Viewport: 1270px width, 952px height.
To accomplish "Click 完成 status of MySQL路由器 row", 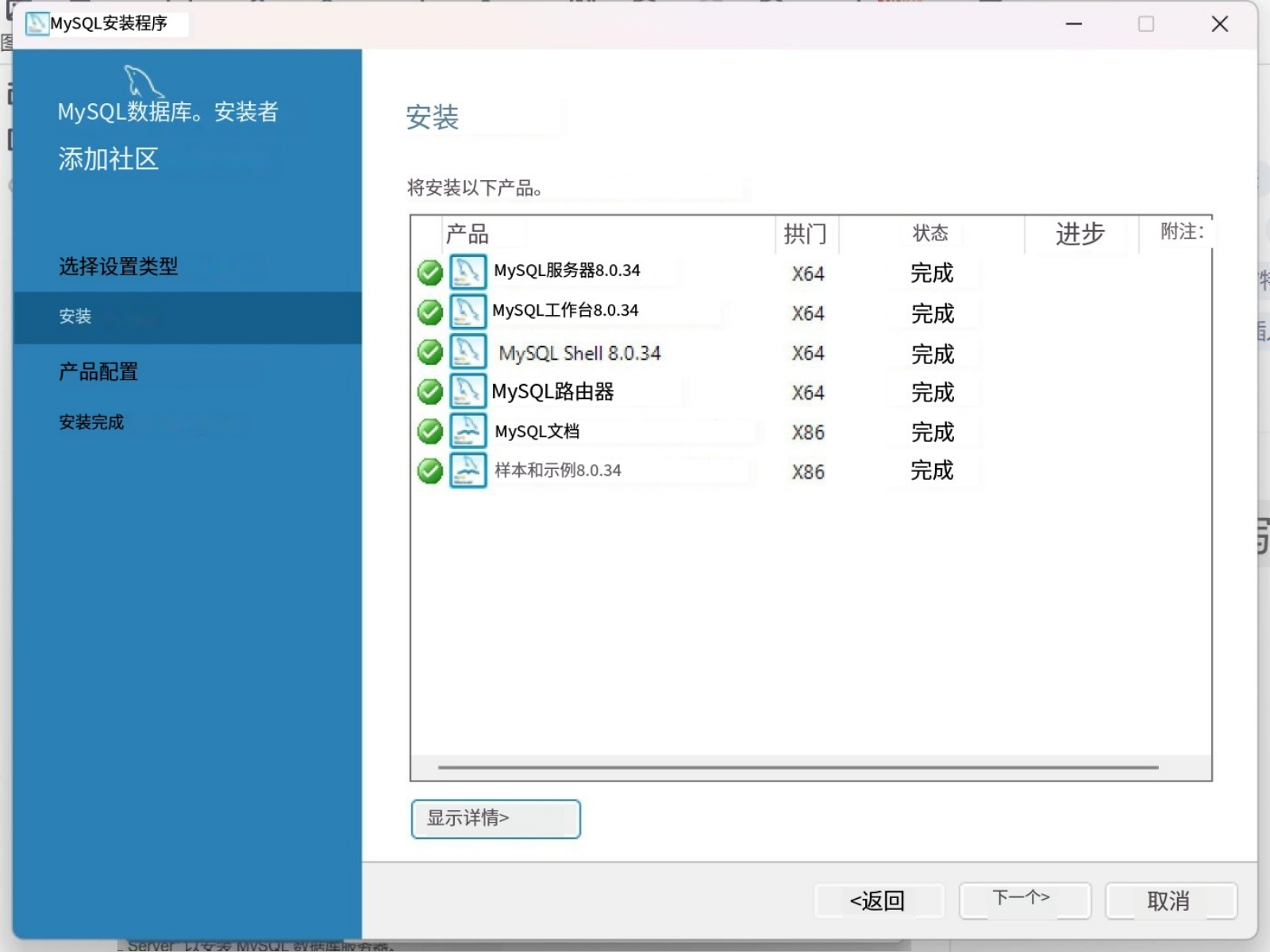I will pos(933,393).
